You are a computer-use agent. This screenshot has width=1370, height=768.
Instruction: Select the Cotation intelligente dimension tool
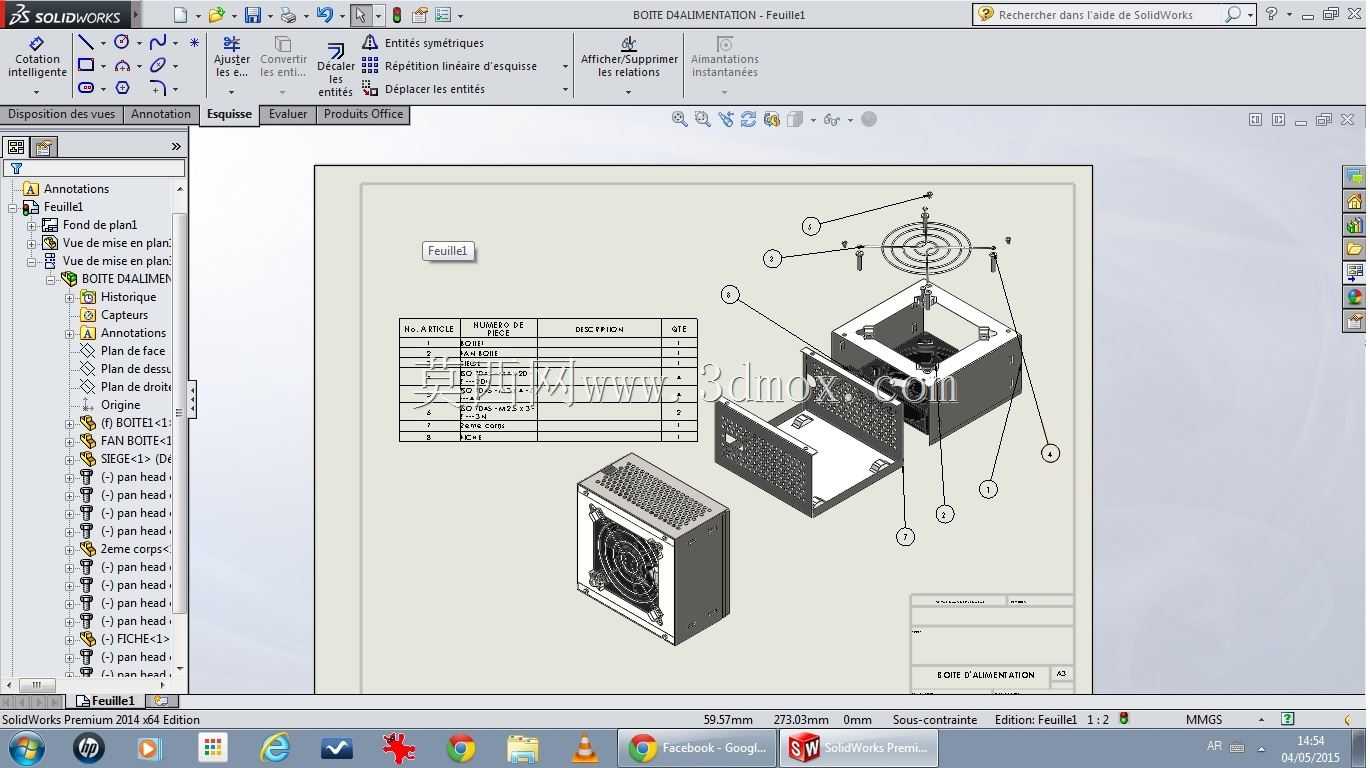[37, 58]
